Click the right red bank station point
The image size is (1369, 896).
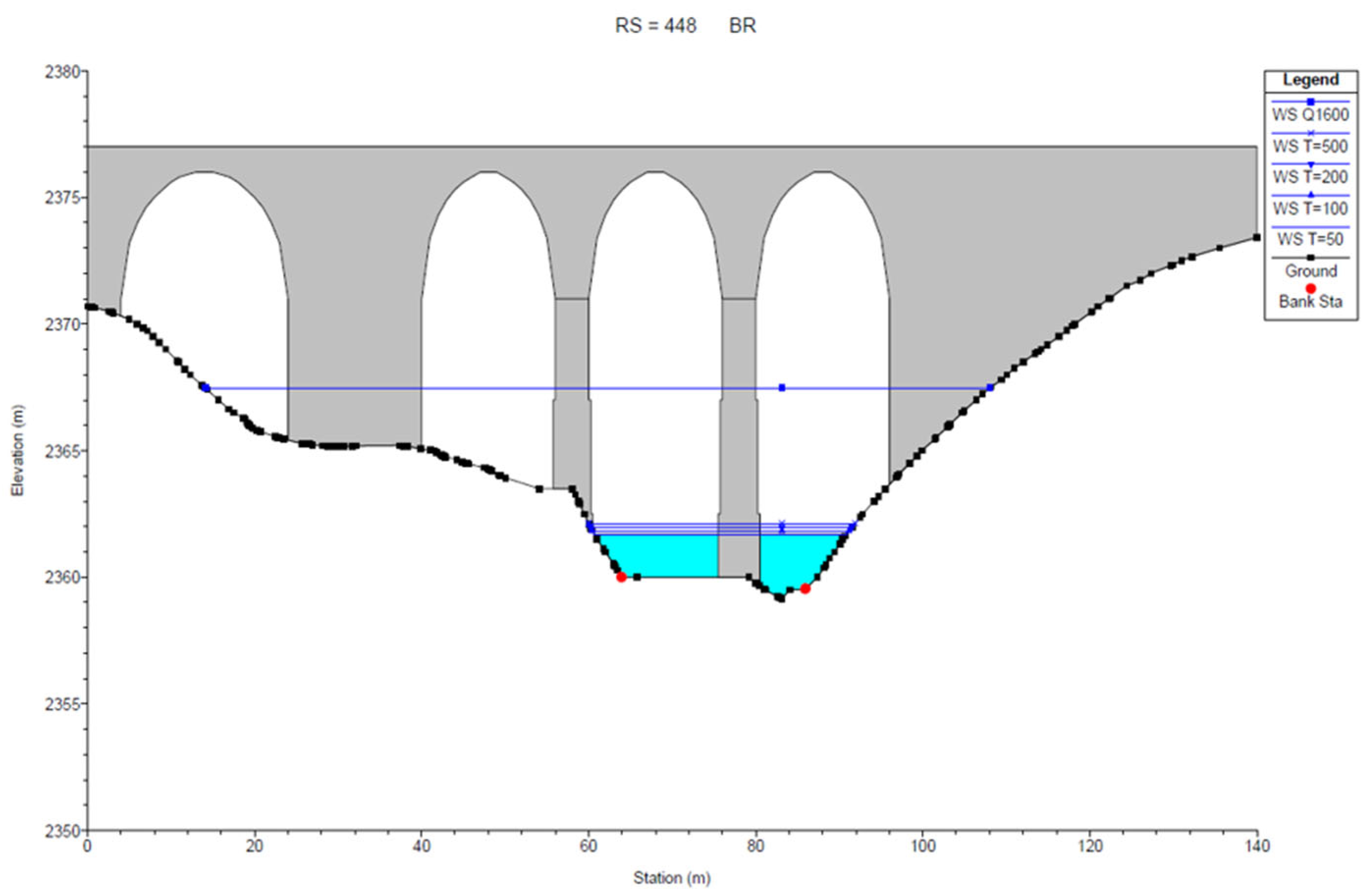[x=805, y=588]
